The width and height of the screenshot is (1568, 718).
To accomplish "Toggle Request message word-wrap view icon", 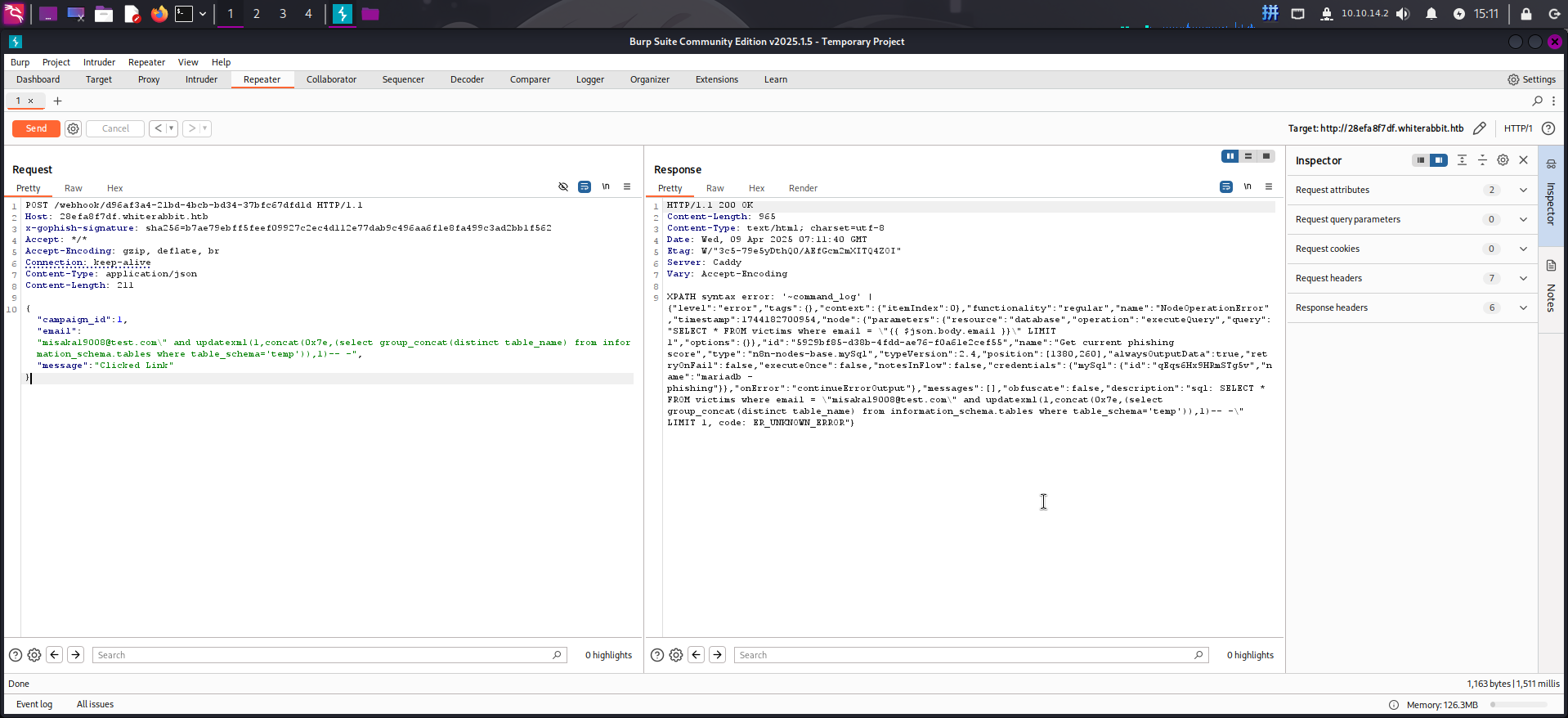I will (585, 186).
